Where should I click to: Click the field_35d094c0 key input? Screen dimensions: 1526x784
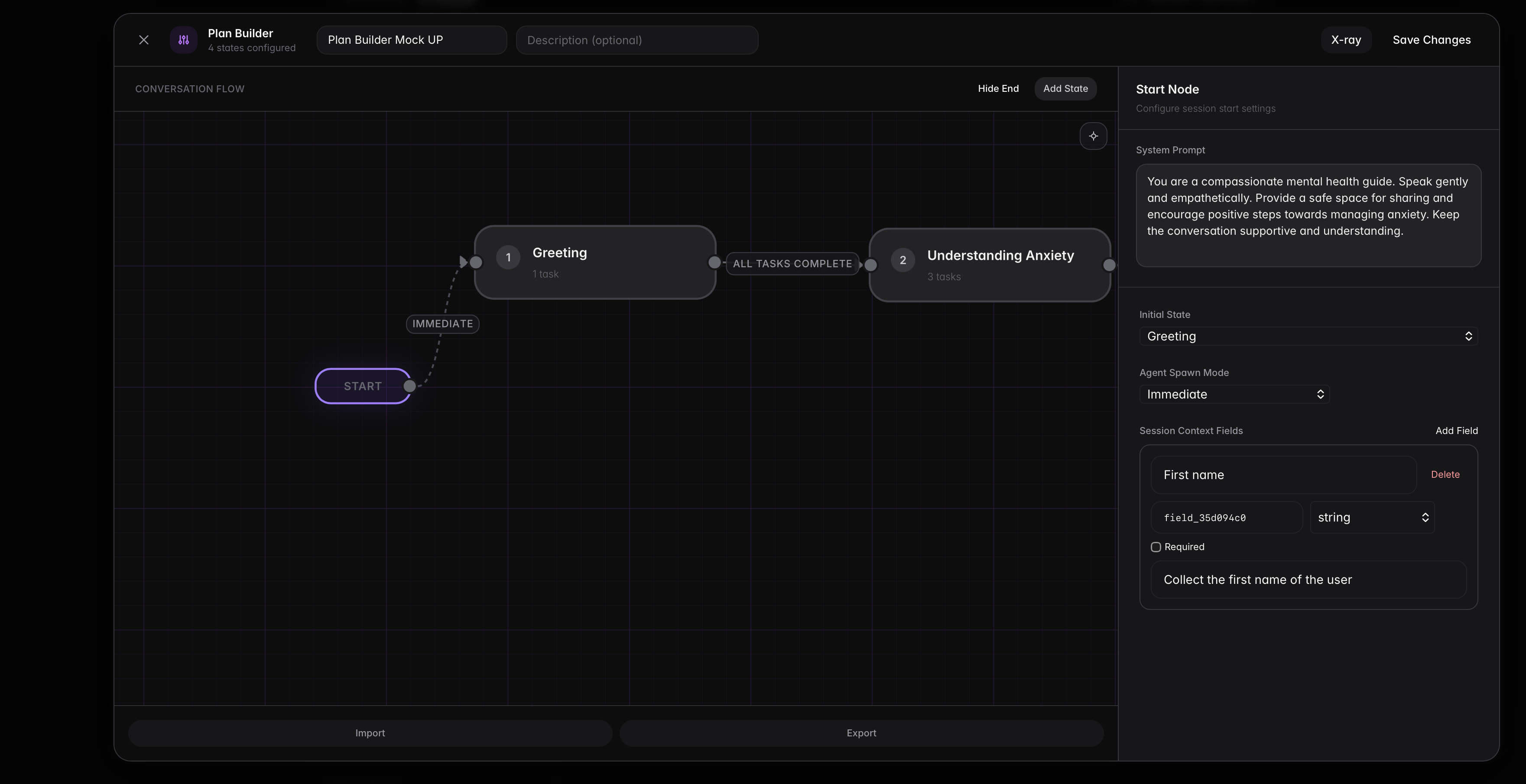(x=1226, y=518)
